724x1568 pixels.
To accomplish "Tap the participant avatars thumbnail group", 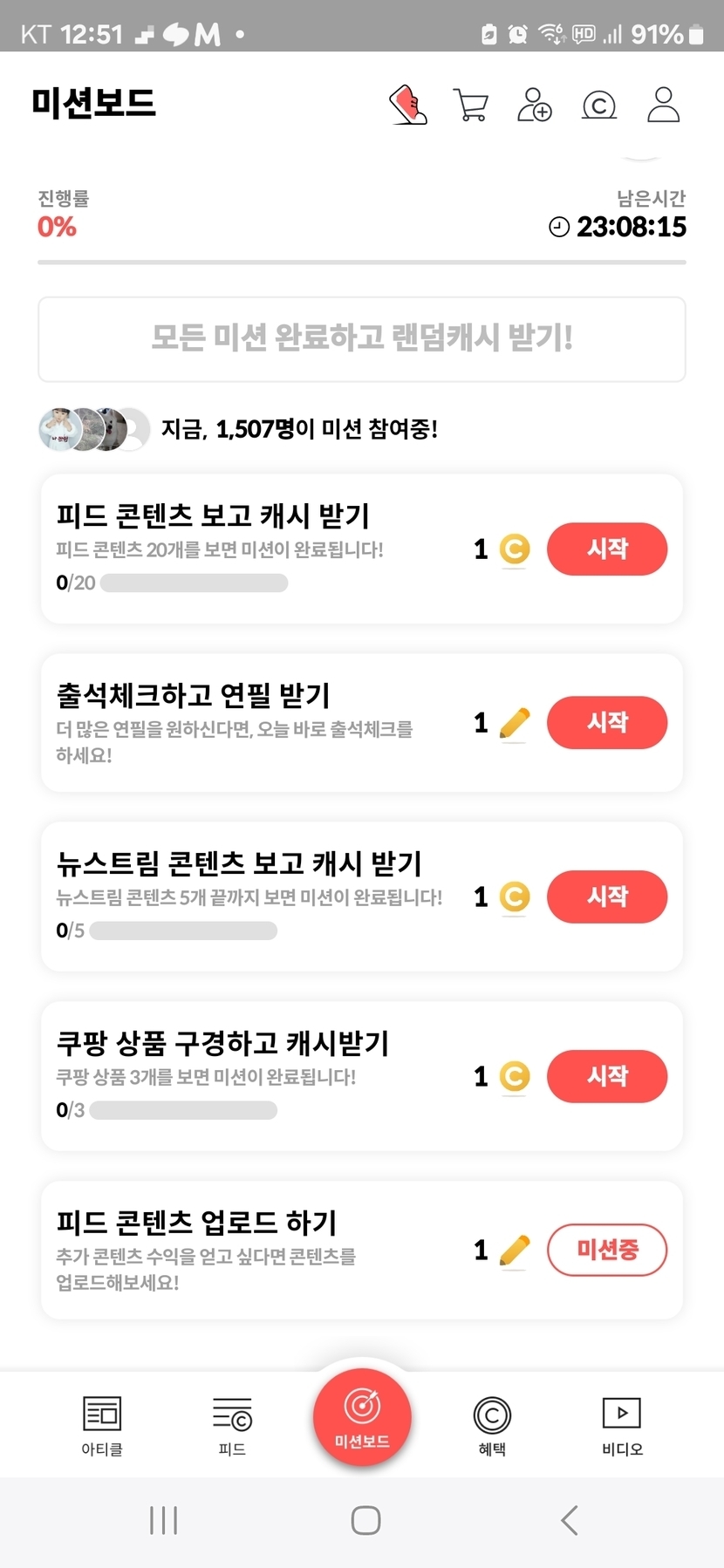I will coord(93,429).
